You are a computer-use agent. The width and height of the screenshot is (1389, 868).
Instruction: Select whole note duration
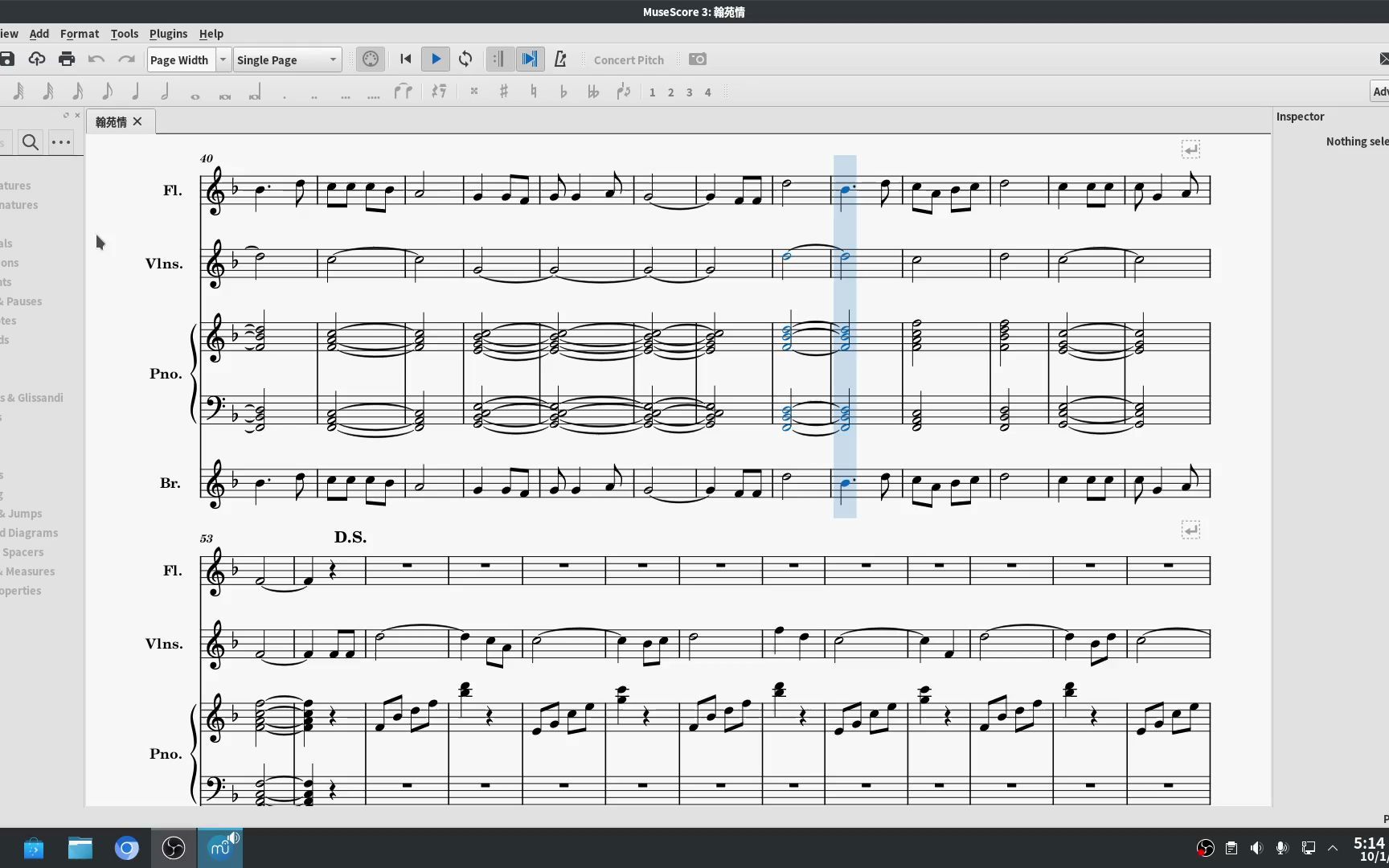tap(195, 96)
